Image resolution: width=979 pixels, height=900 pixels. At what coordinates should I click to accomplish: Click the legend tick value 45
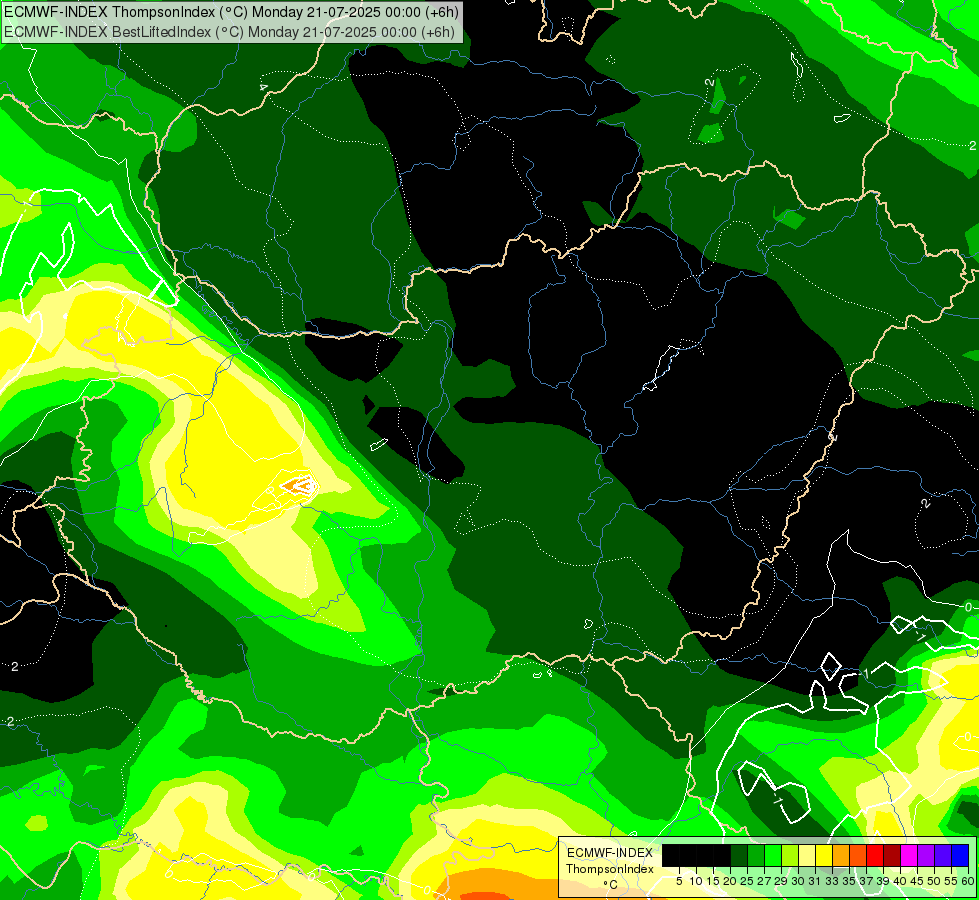[918, 881]
